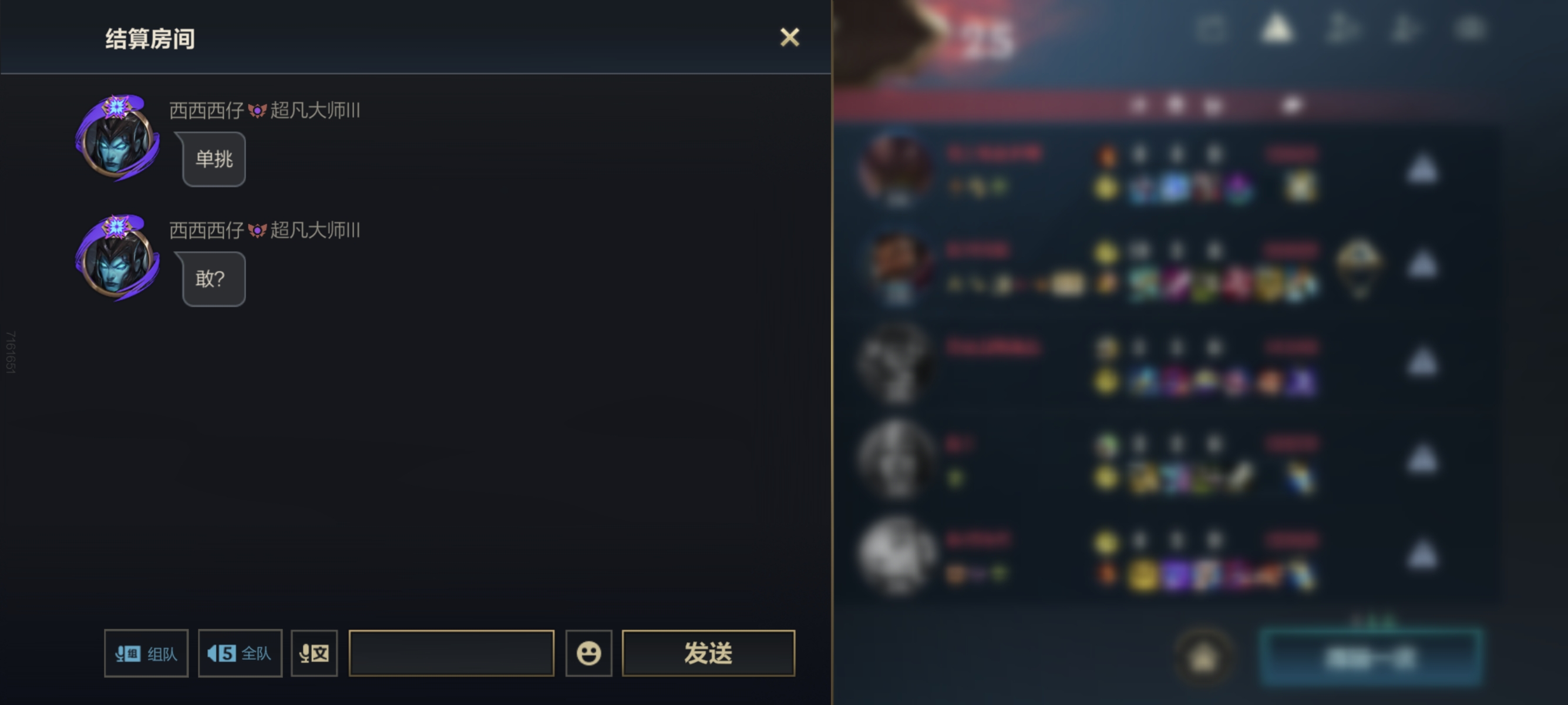Close the 结算房间 chat panel
1568x705 pixels.
[789, 37]
